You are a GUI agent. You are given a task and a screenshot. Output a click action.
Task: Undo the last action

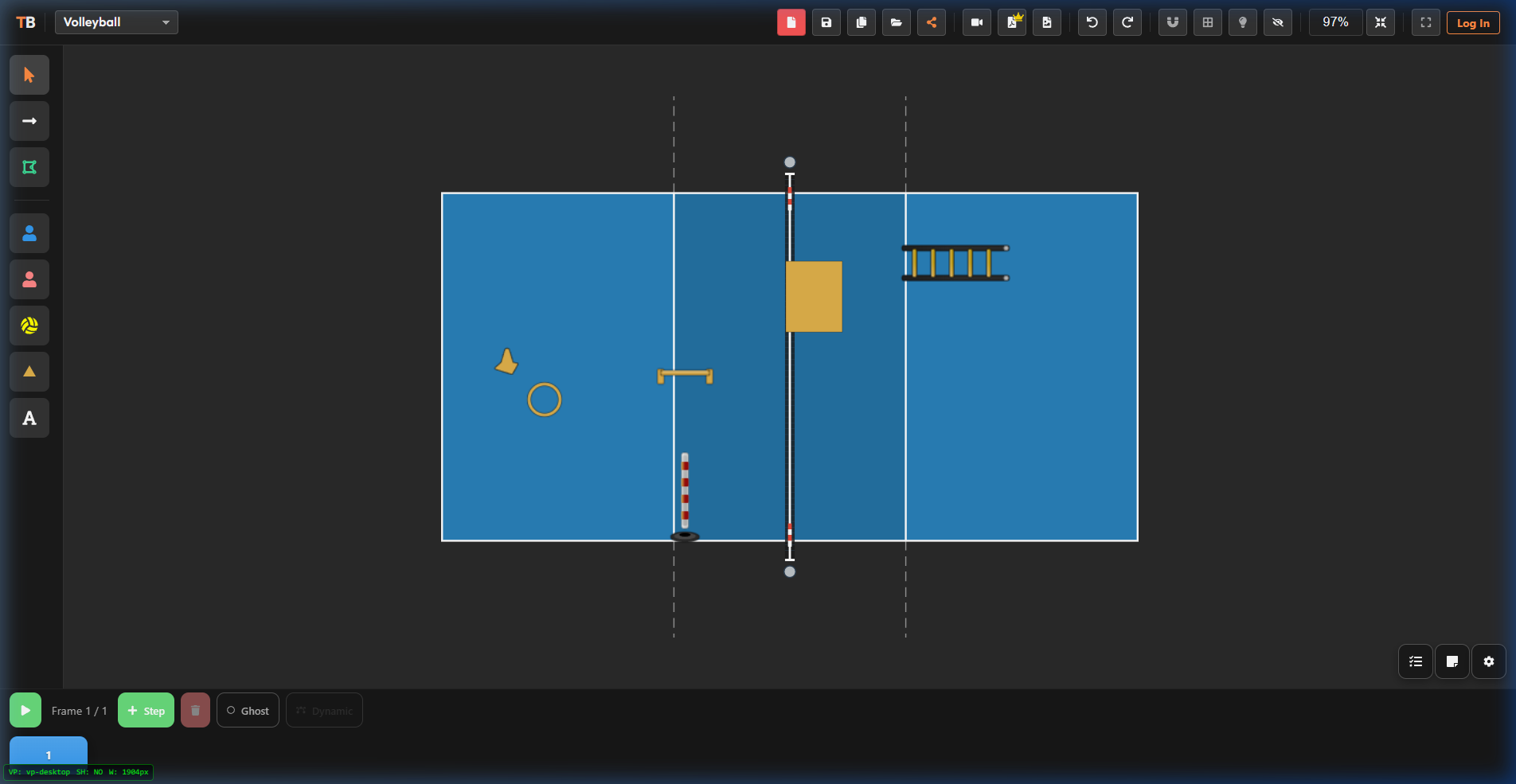pyautogui.click(x=1092, y=22)
